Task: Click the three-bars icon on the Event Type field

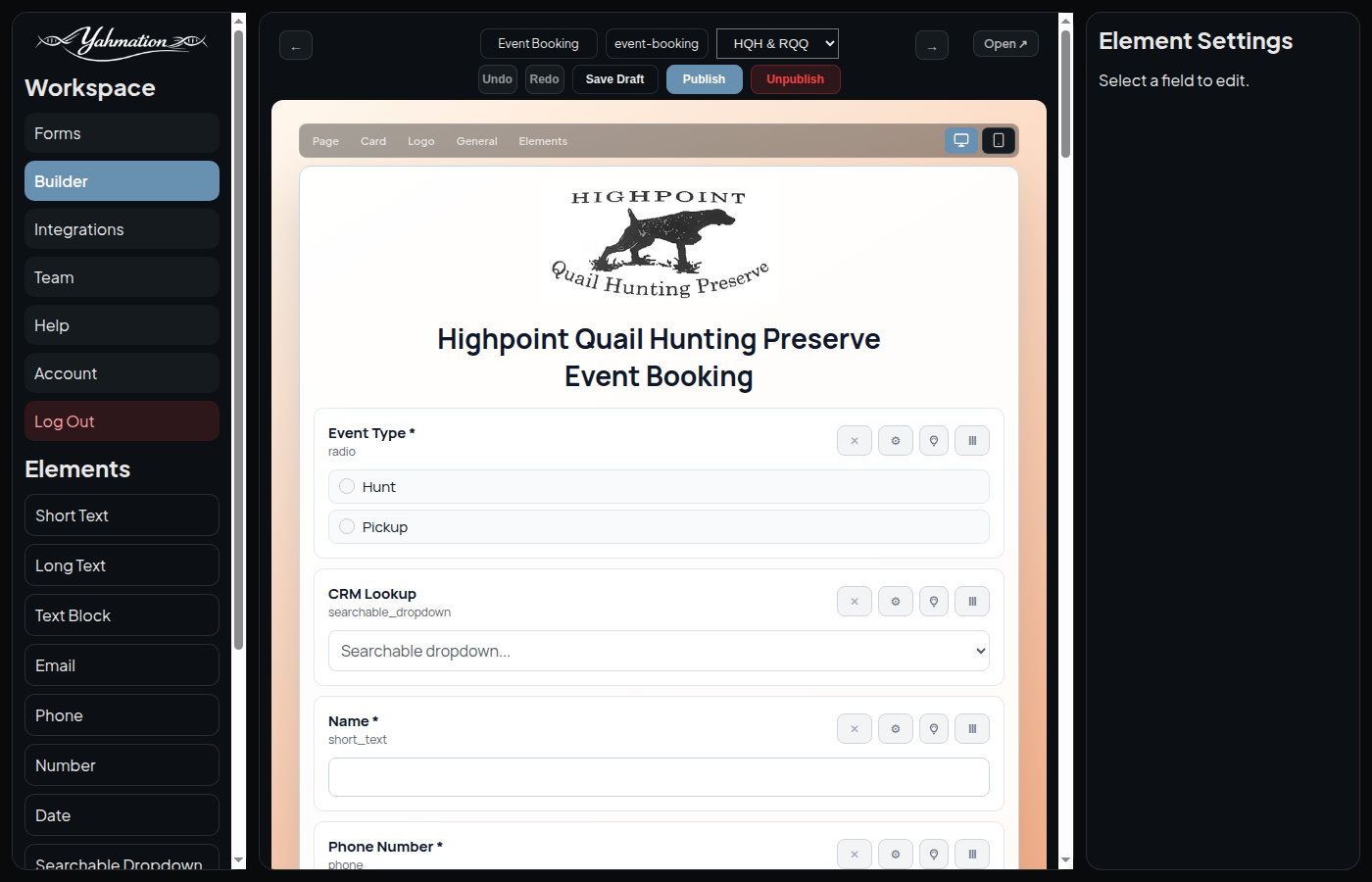Action: click(972, 441)
